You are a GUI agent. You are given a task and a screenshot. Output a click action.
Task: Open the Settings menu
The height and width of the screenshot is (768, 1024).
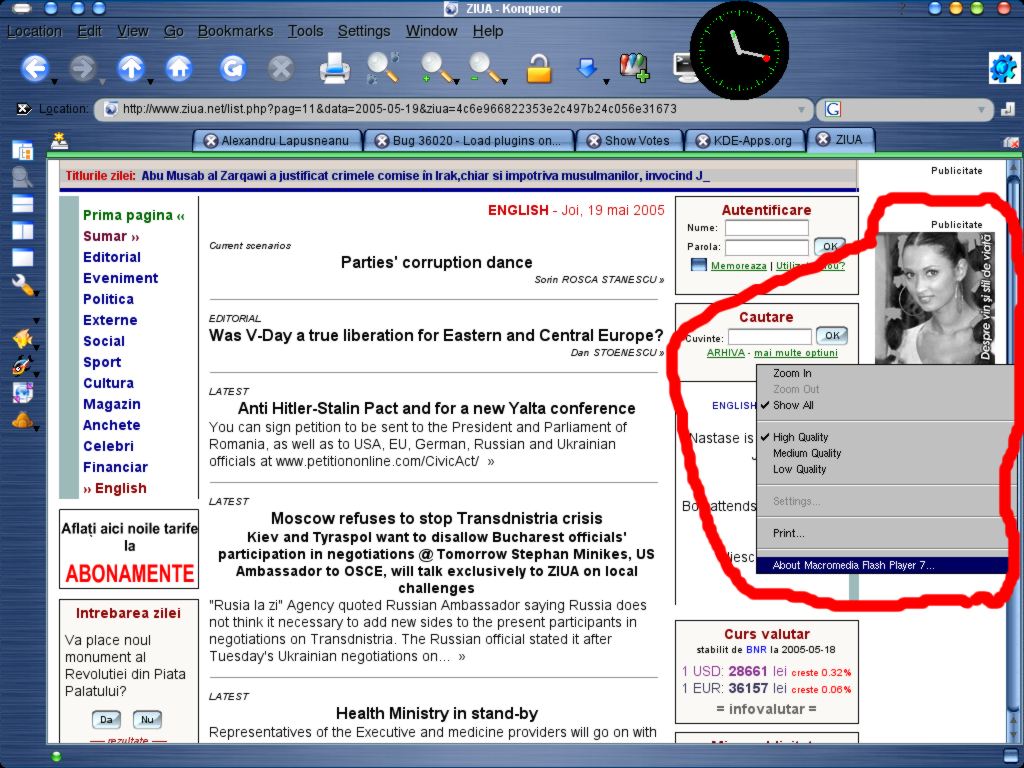(364, 31)
